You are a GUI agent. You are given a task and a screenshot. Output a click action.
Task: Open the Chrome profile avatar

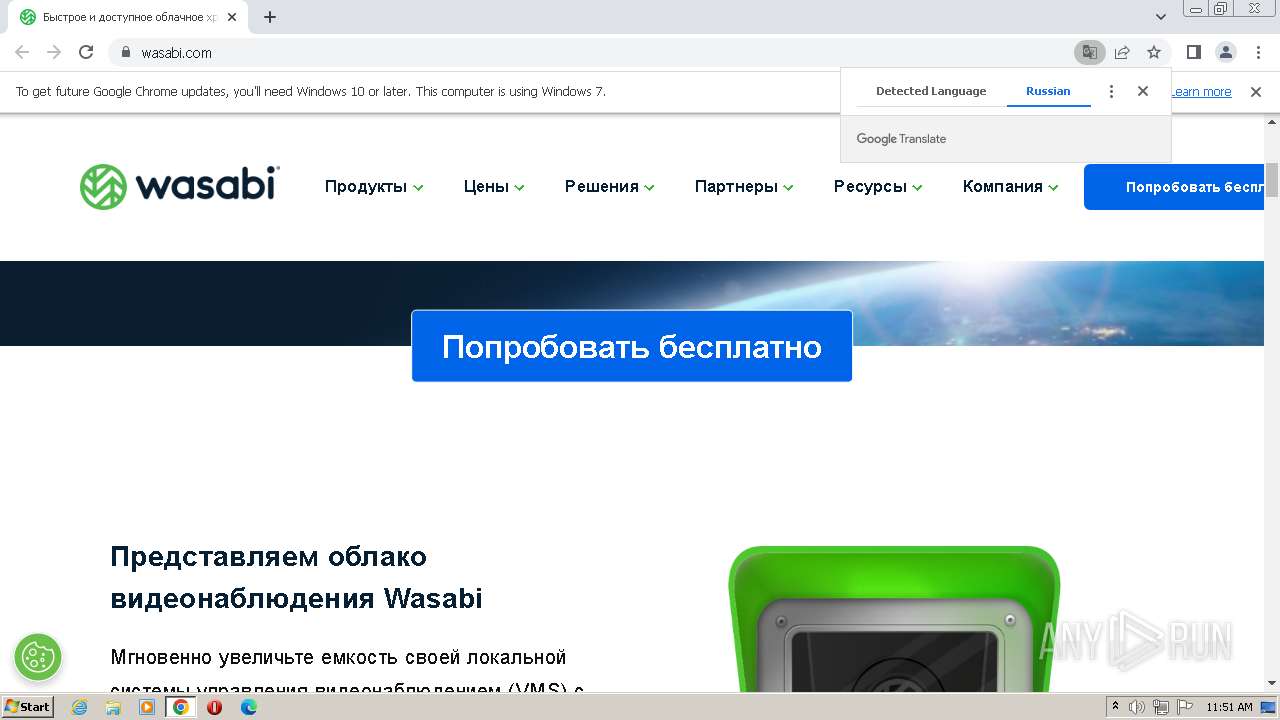1226,52
